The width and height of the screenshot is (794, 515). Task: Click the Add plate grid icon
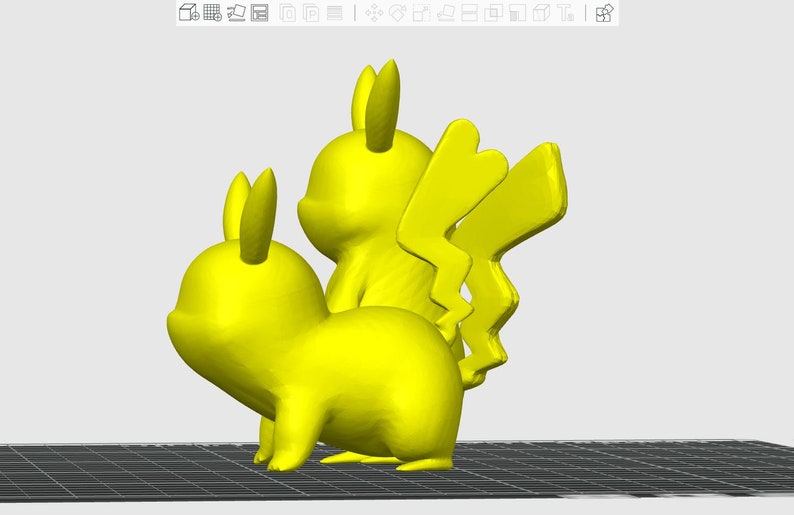(x=212, y=12)
